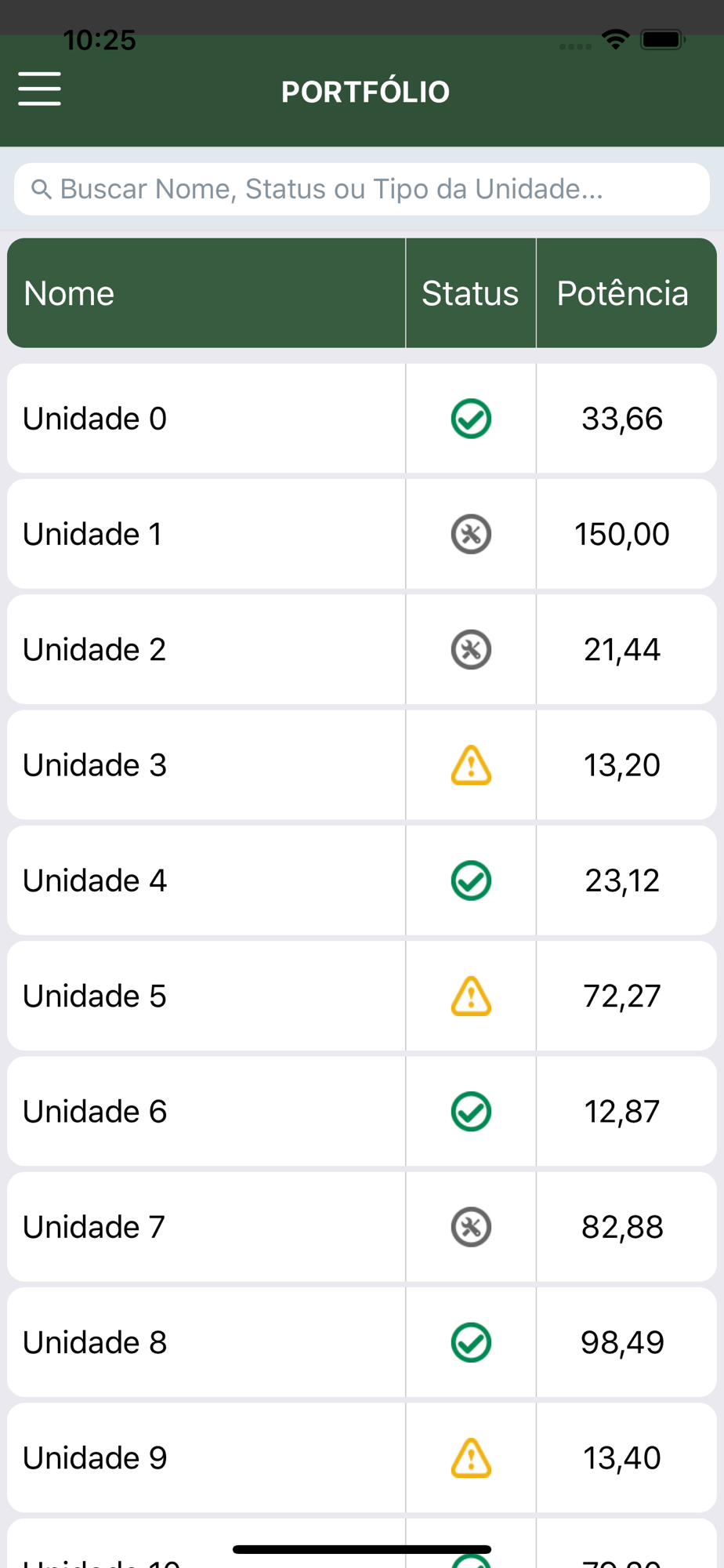The image size is (724, 1568).
Task: Sort by the Status column header
Action: tap(470, 293)
